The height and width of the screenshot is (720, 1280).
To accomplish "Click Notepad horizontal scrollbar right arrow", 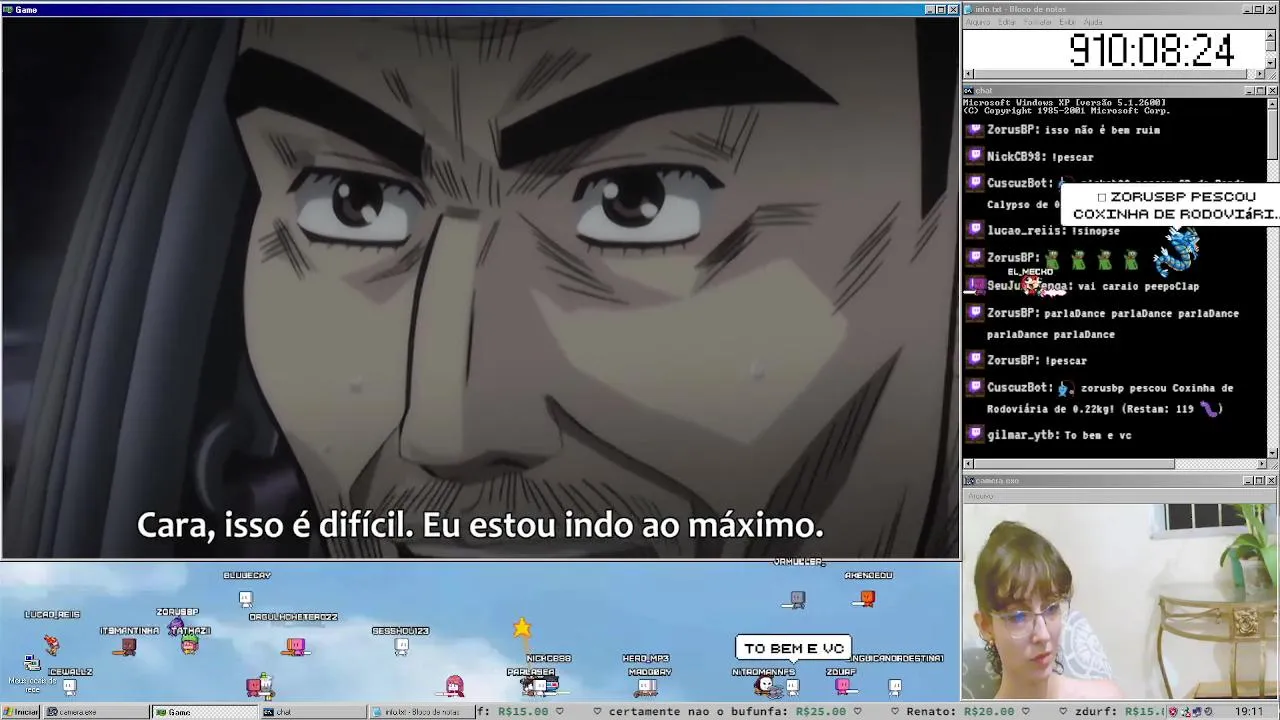I will tap(1260, 74).
